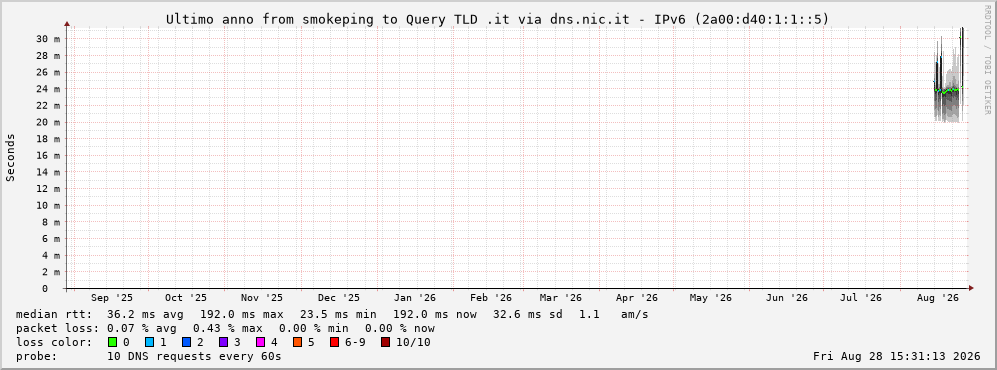Click the blue loss color 2 swatch
Screen dimensions: 997x370
[185, 343]
